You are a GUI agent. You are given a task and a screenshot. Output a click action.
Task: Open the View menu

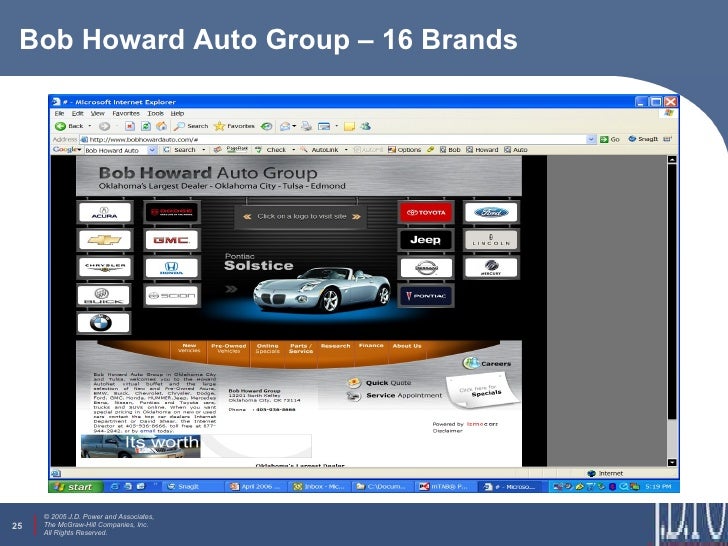pos(98,113)
